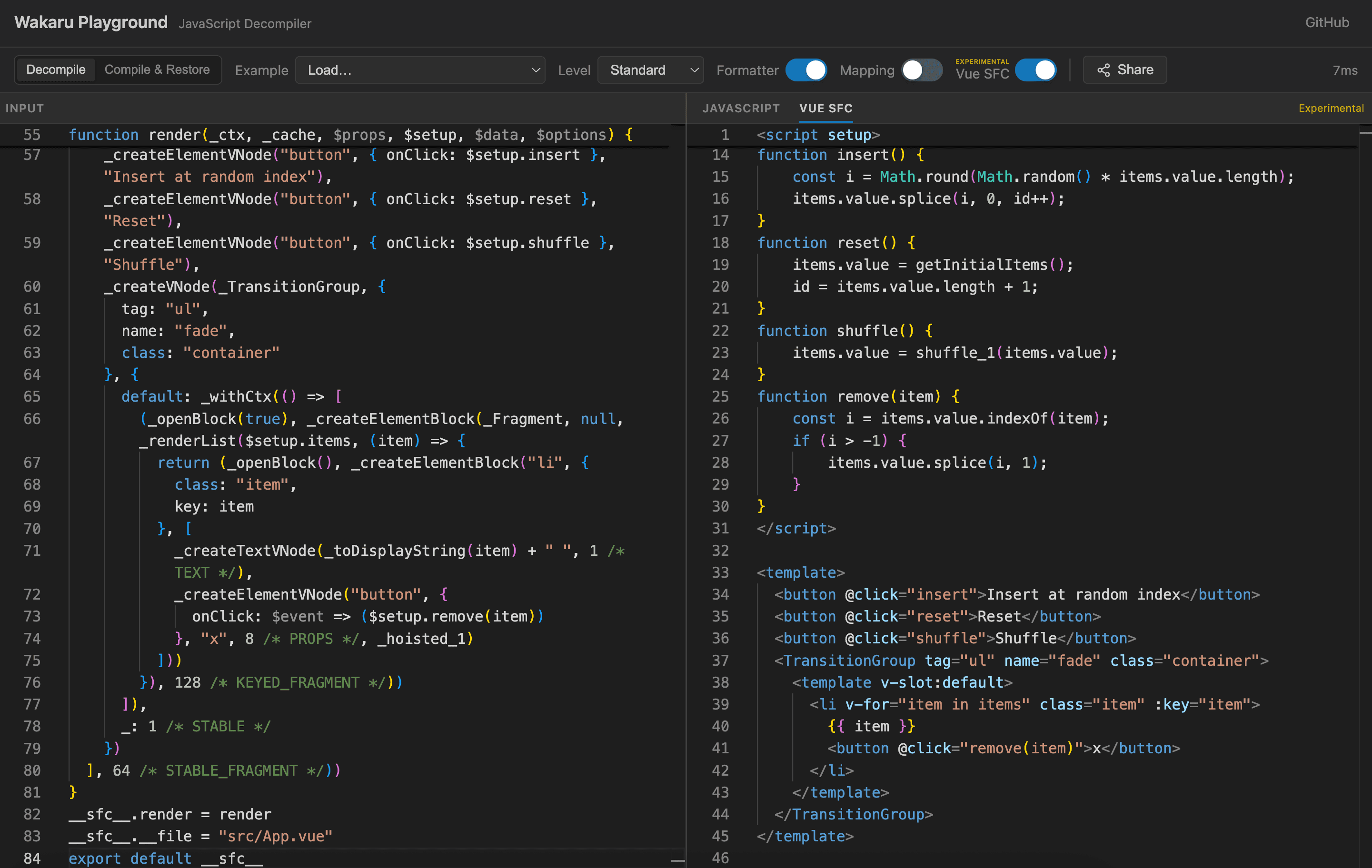
Task: Click the Share button label
Action: (1135, 69)
